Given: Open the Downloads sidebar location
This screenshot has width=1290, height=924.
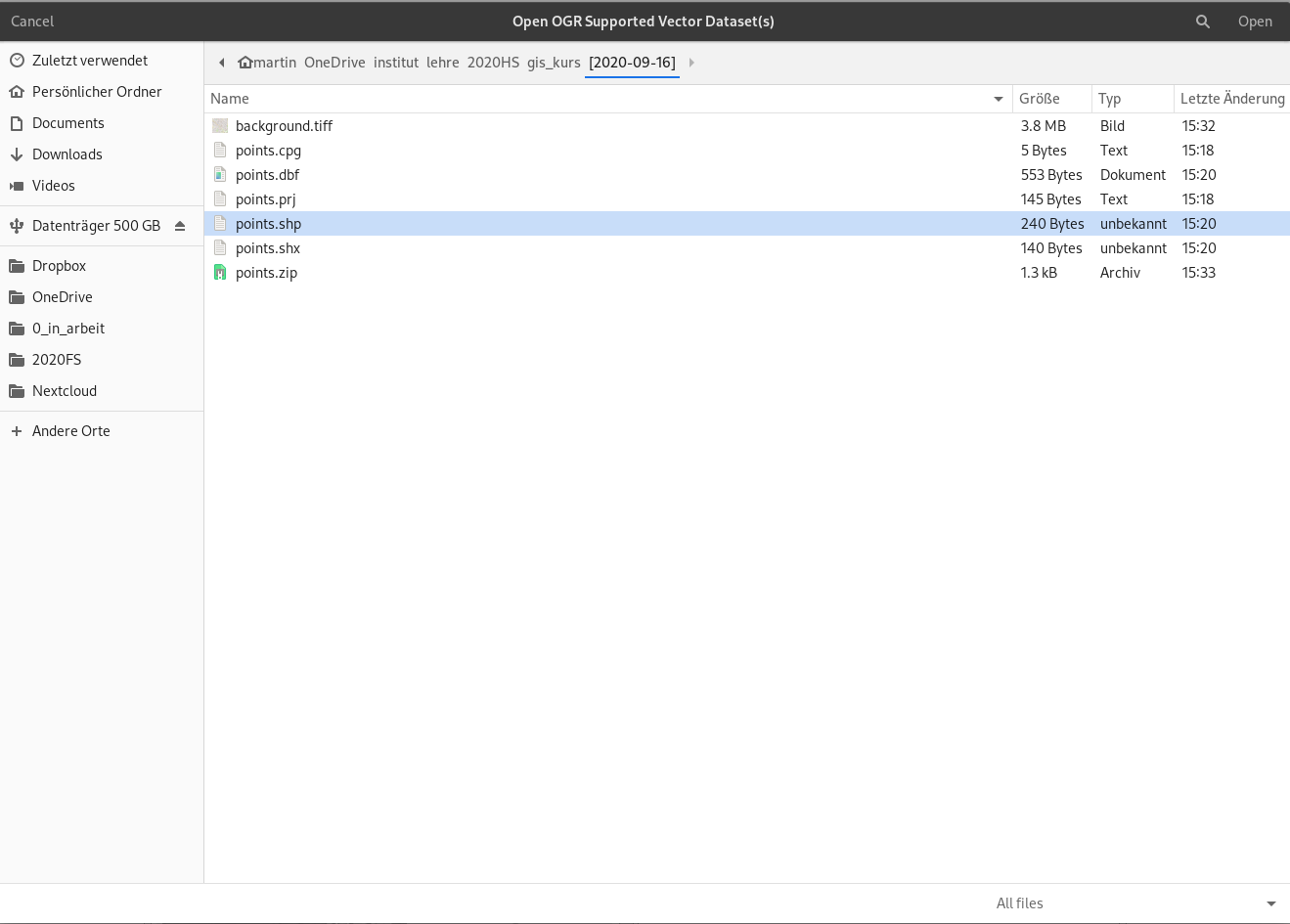Looking at the screenshot, I should coord(67,154).
